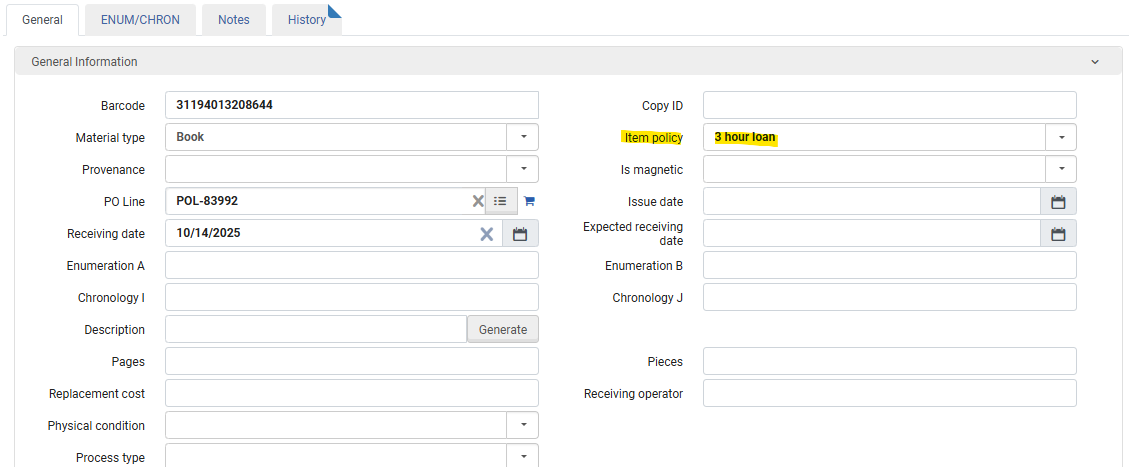The height and width of the screenshot is (467, 1129).
Task: Clear the Receiving date with X icon
Action: pos(486,234)
